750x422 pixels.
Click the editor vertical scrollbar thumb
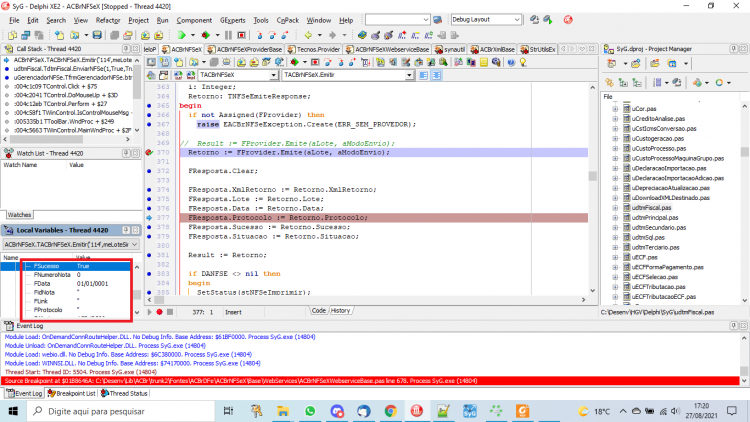point(592,176)
